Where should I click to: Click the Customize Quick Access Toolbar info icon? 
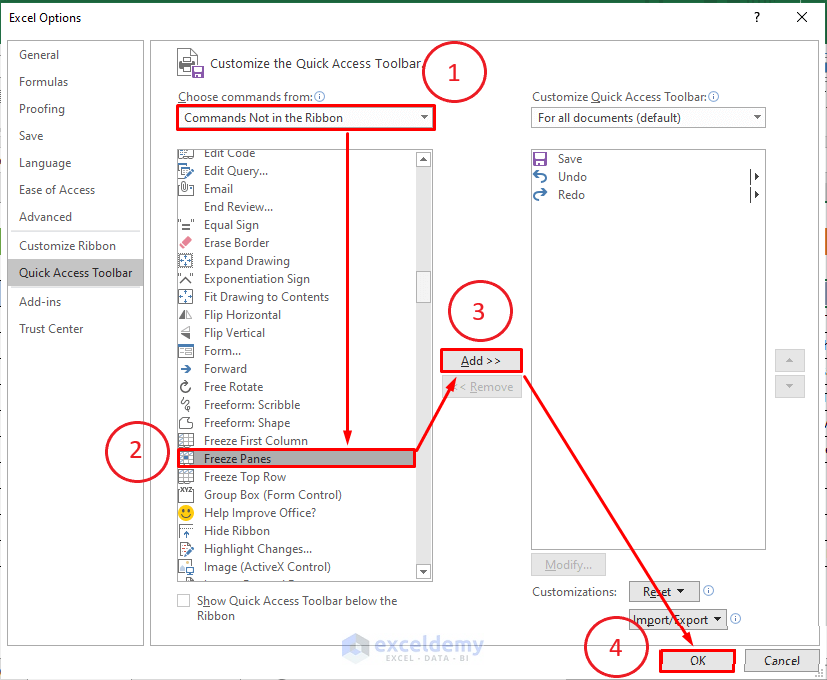[714, 97]
